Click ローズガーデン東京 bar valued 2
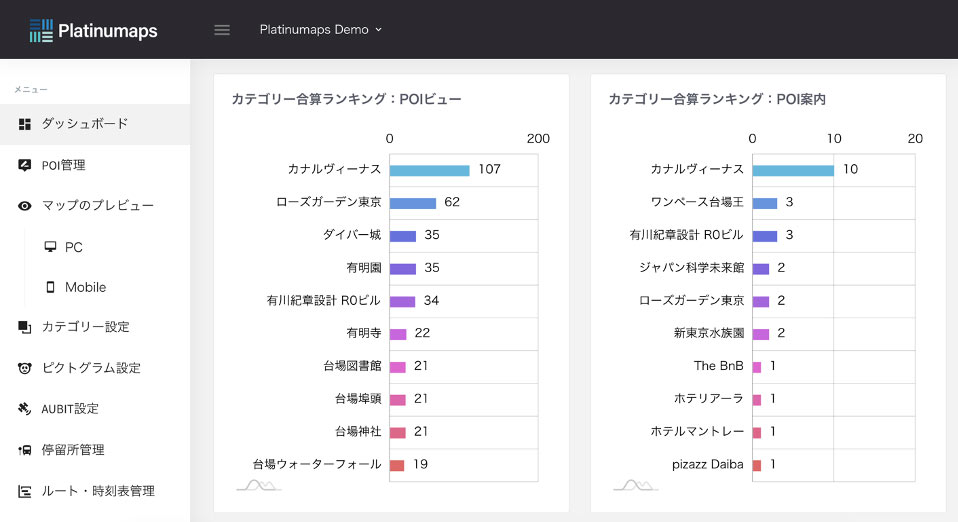 (x=761, y=301)
